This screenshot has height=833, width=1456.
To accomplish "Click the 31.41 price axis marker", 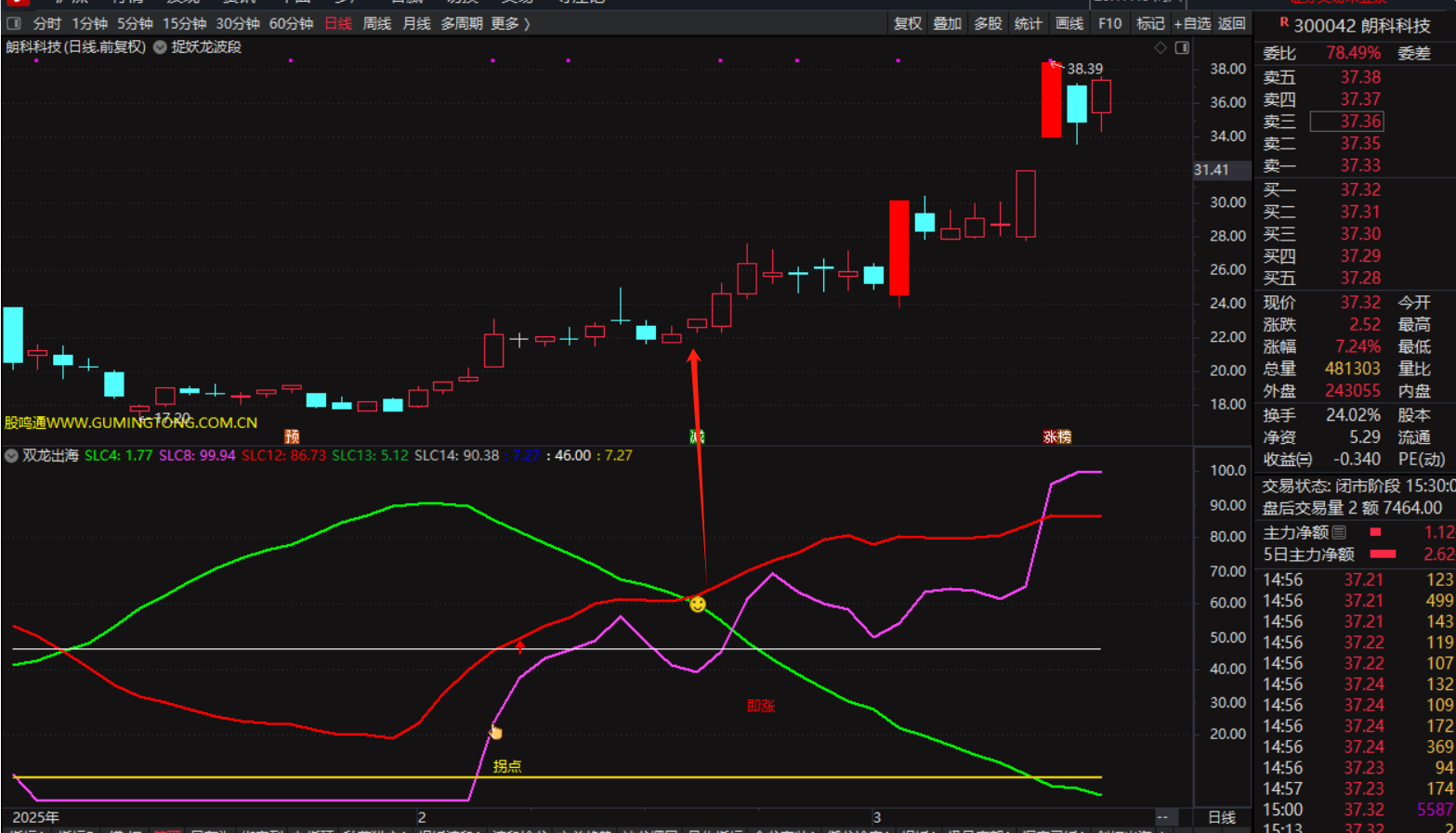I will pos(1211,170).
